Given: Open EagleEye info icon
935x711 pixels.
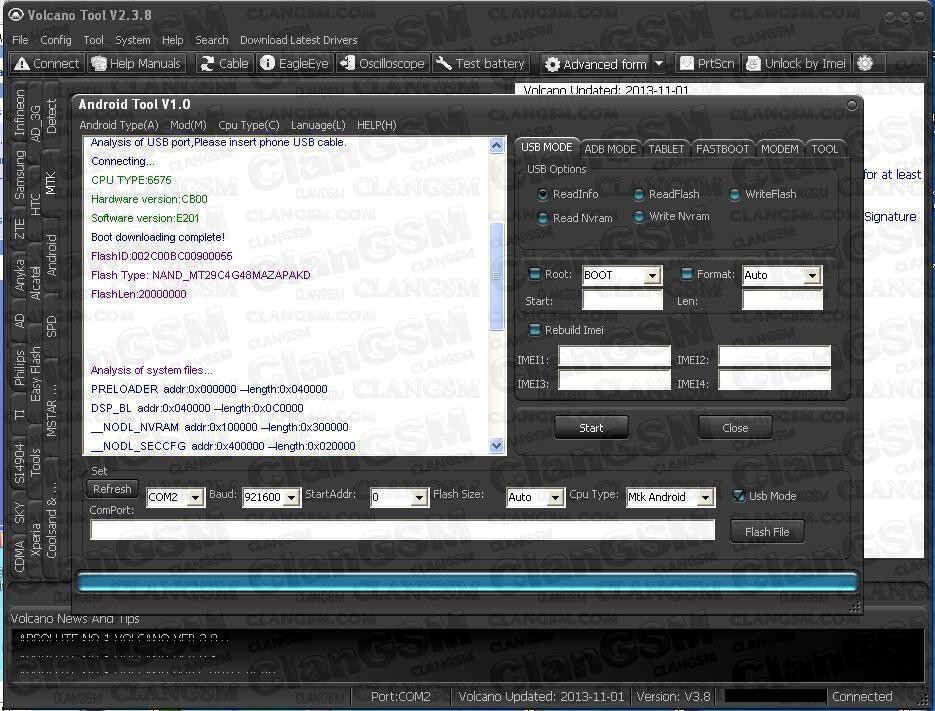Looking at the screenshot, I should [267, 63].
